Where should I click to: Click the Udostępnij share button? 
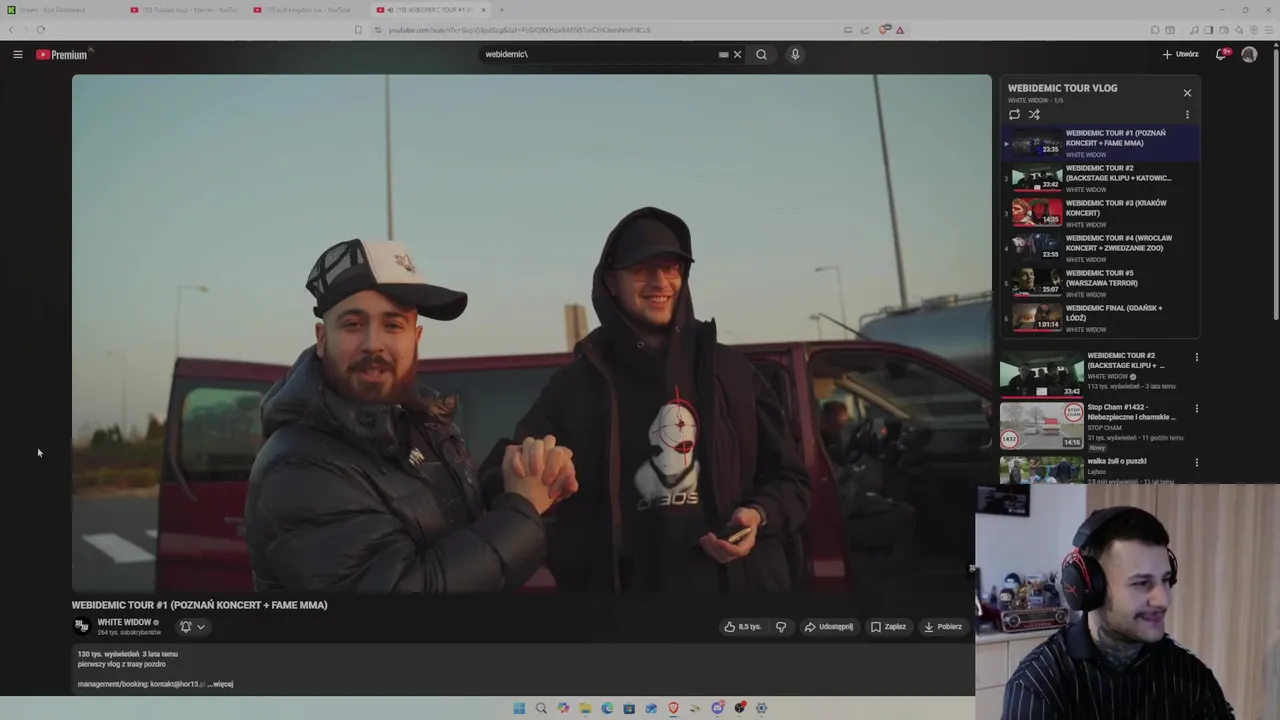(x=829, y=627)
